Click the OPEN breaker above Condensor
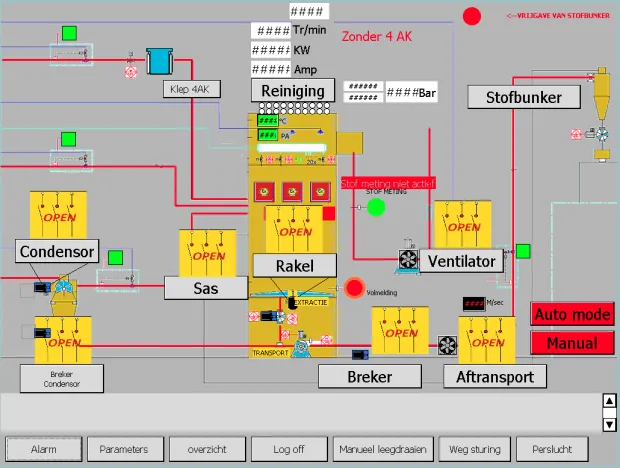The height and width of the screenshot is (468, 620). [58, 215]
